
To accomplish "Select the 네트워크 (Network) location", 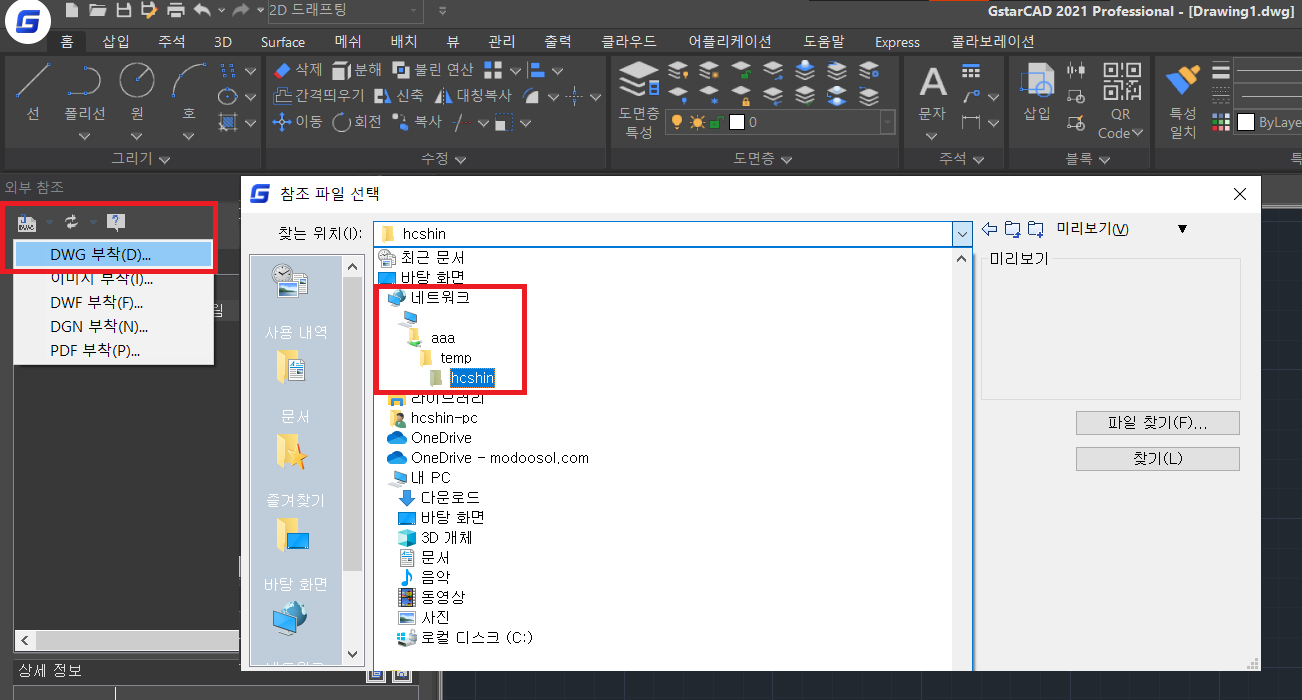I will (x=430, y=297).
